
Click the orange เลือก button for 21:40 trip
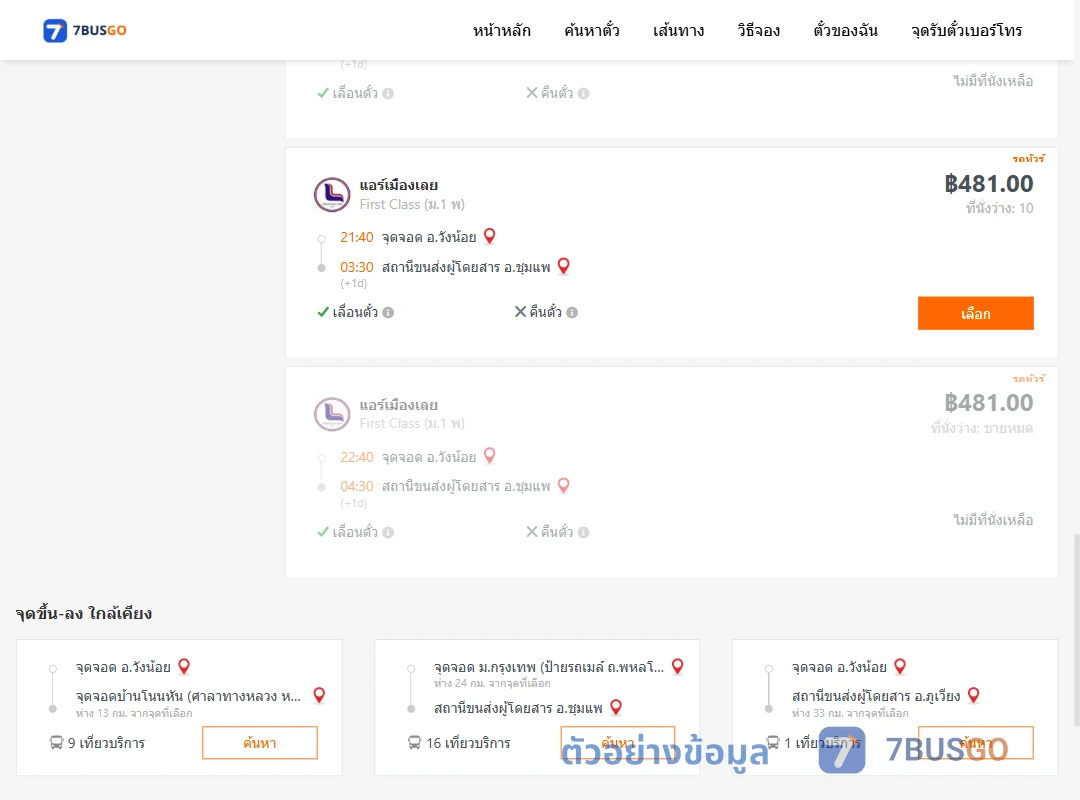975,314
